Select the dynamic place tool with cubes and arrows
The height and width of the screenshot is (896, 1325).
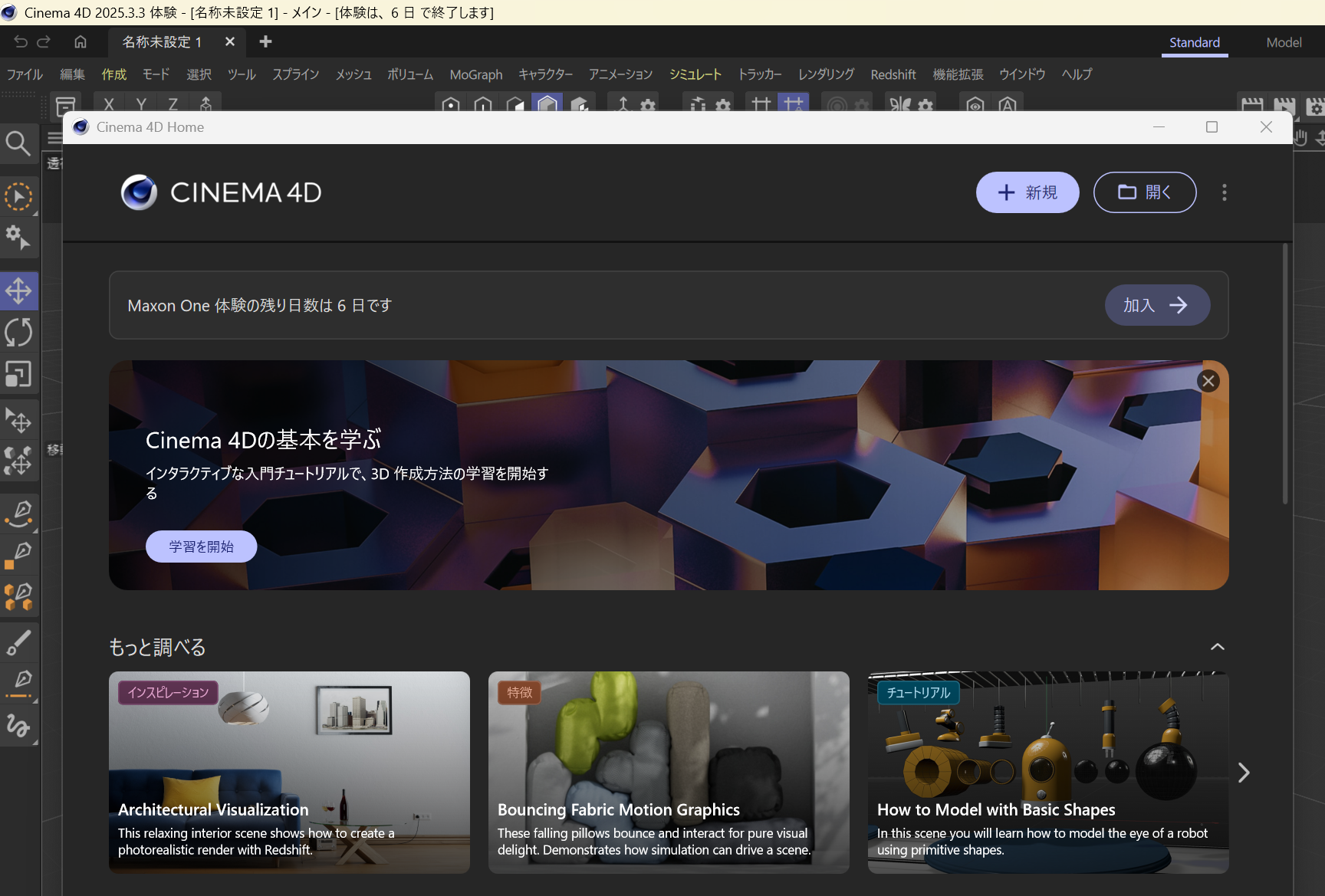tap(18, 461)
